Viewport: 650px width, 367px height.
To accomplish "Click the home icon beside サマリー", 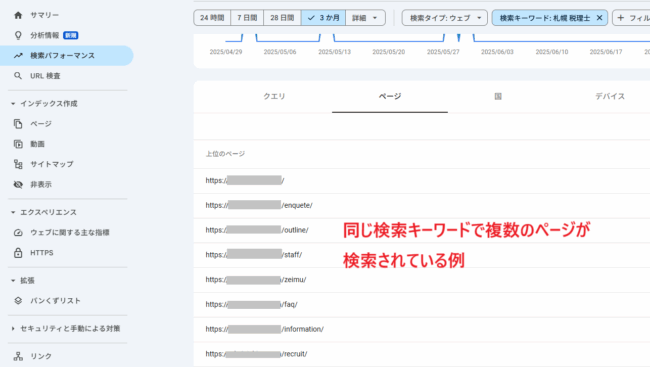I will pos(18,15).
